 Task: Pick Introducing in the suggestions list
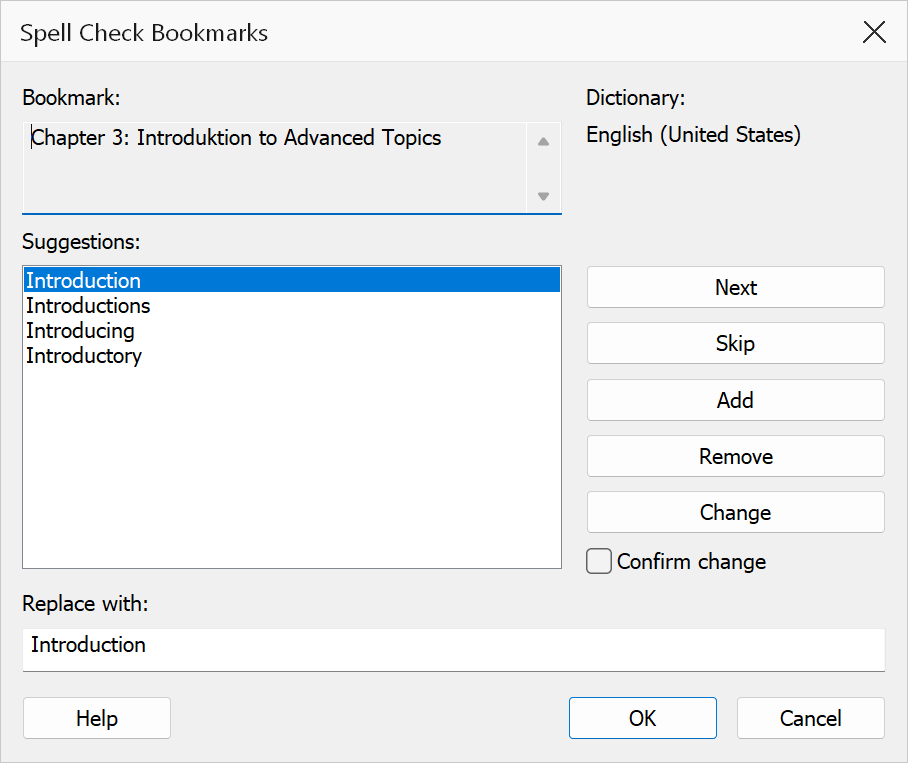[x=292, y=331]
